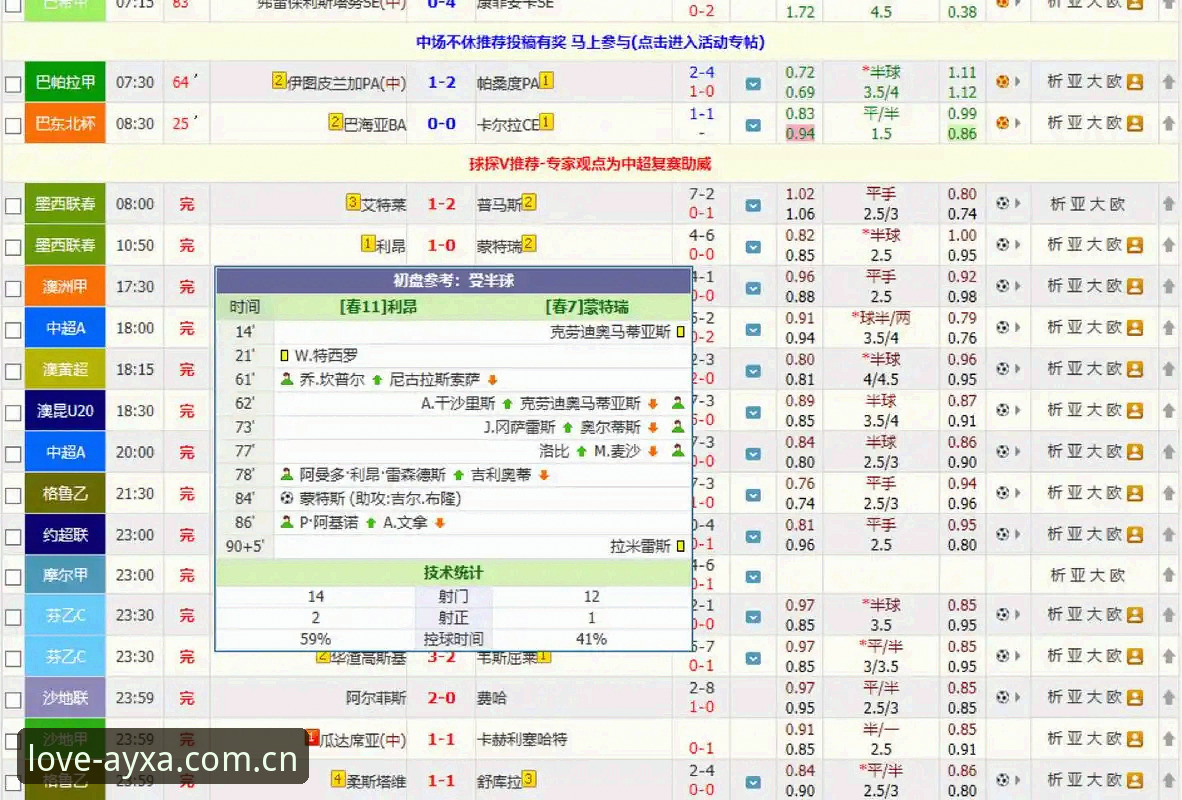Click 欧 link in 沙地联 row
Viewport: 1182px width, 800px height.
pos(1114,697)
